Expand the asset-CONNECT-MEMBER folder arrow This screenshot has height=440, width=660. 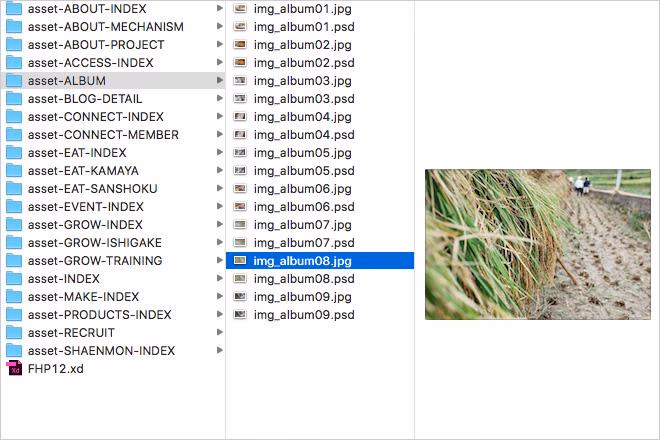(x=219, y=134)
